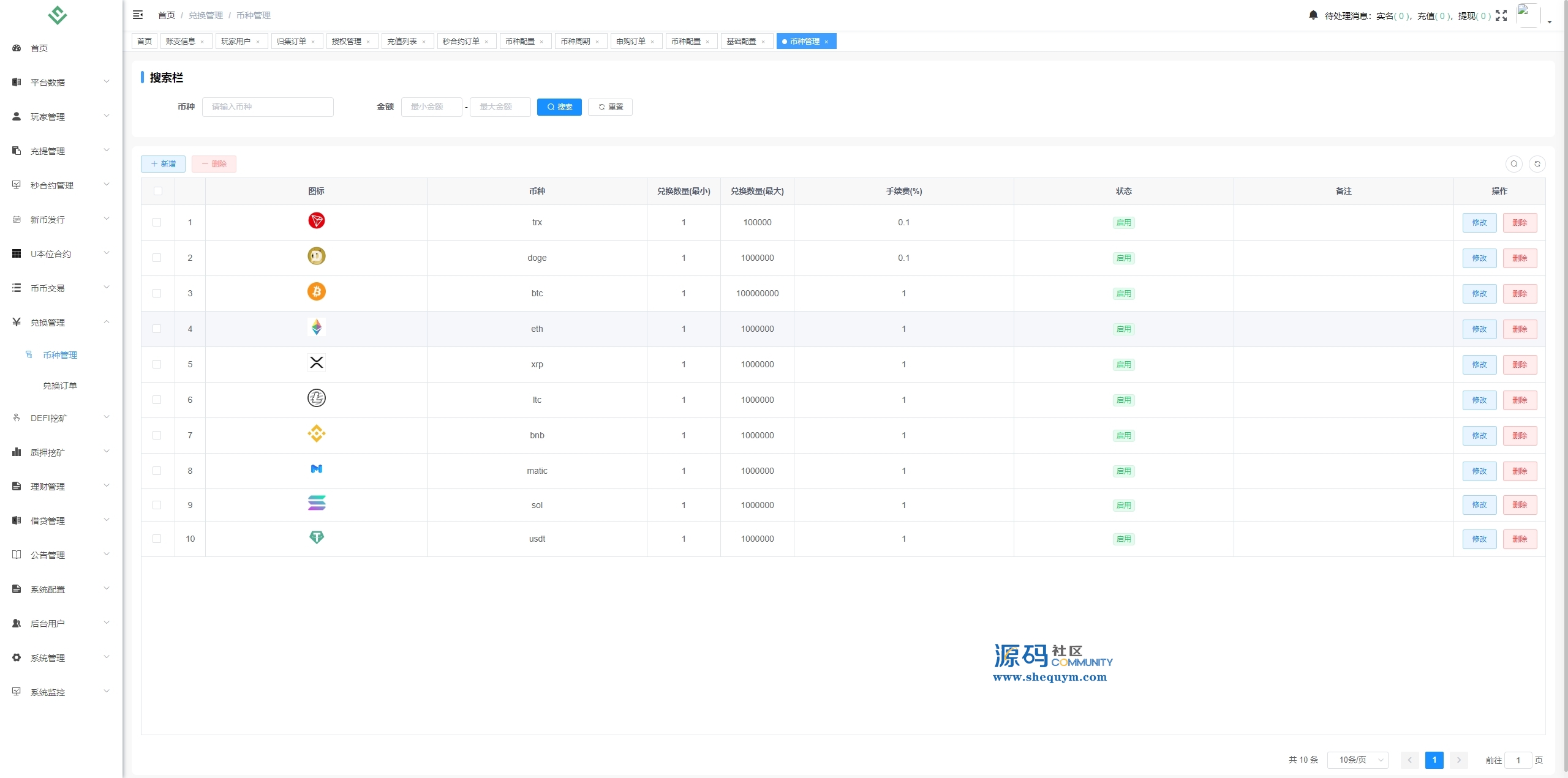Close the 基础配置 tab
1568x778 pixels.
coord(763,42)
